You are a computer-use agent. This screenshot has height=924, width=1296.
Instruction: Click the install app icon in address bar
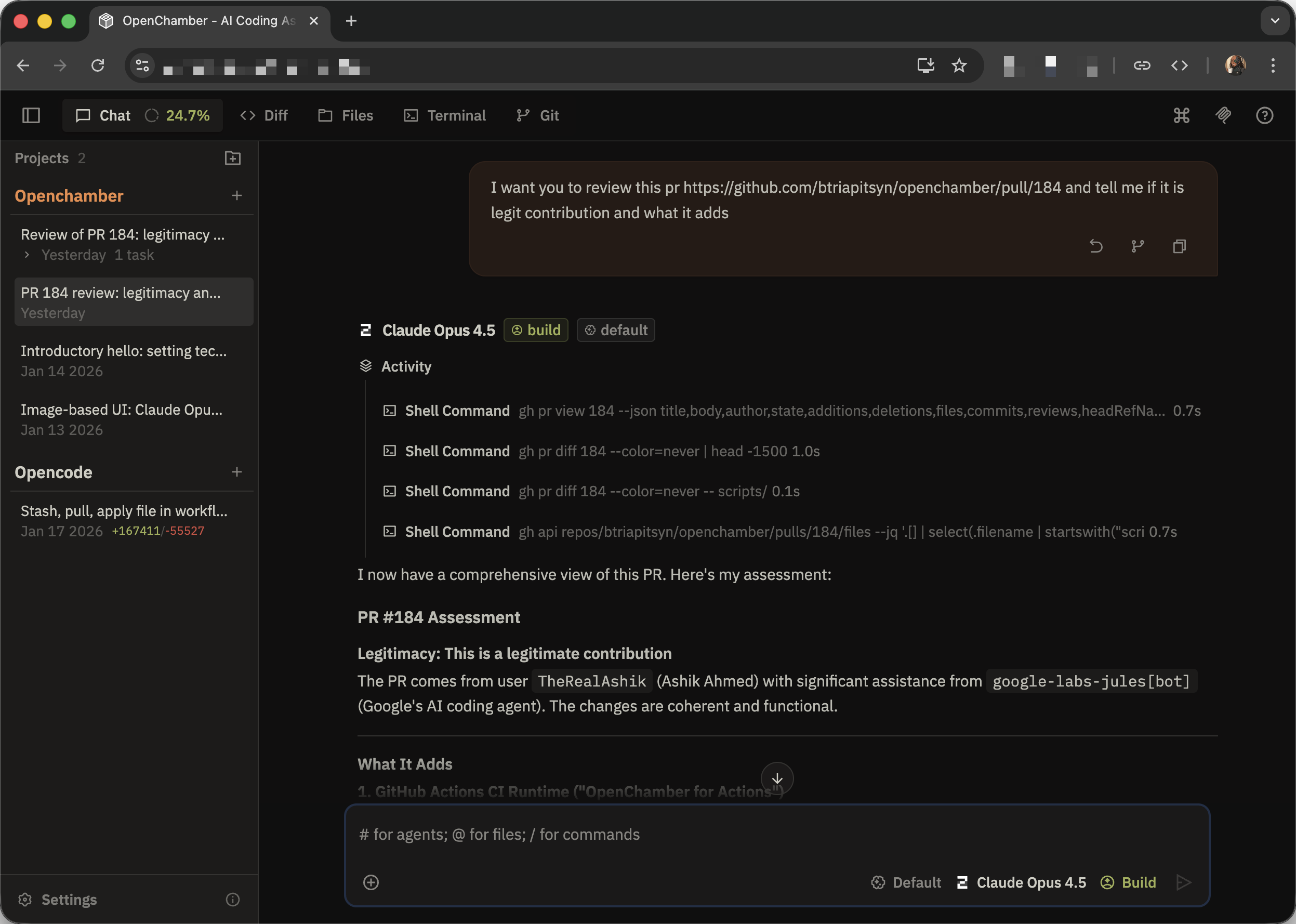[925, 66]
